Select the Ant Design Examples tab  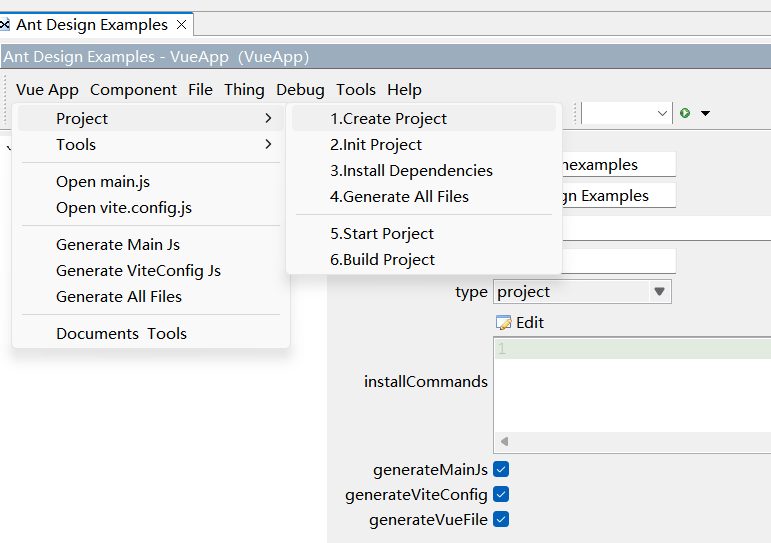(92, 25)
